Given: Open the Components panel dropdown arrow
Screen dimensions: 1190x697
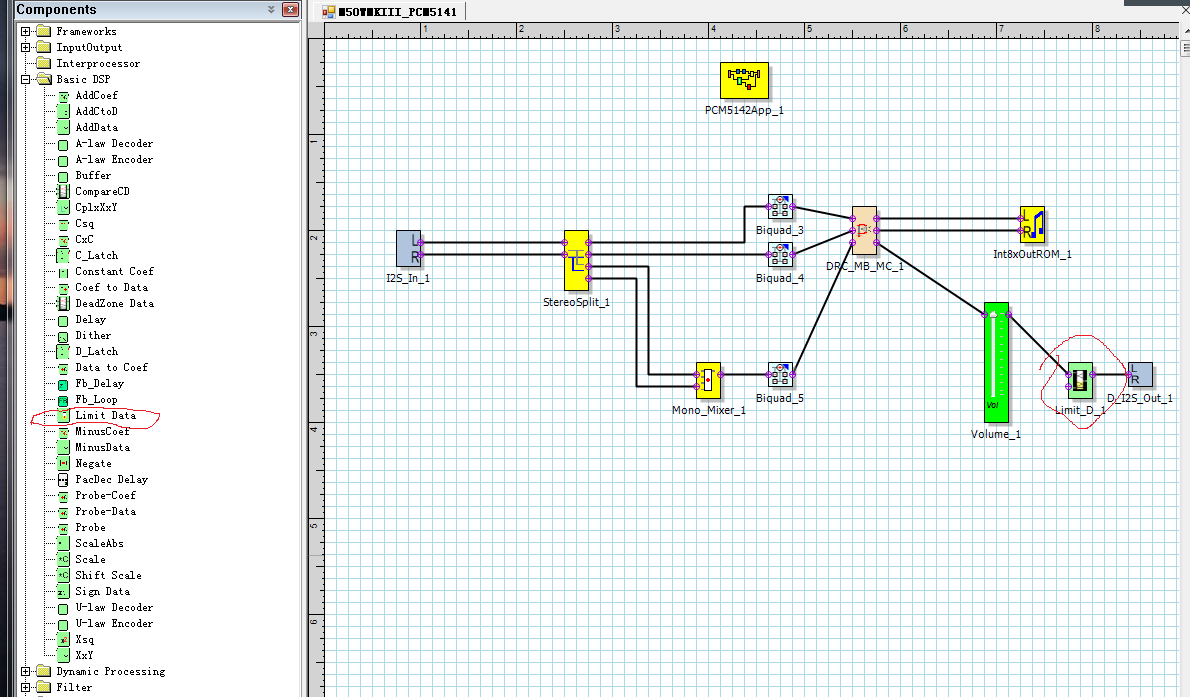Looking at the screenshot, I should tap(272, 9).
